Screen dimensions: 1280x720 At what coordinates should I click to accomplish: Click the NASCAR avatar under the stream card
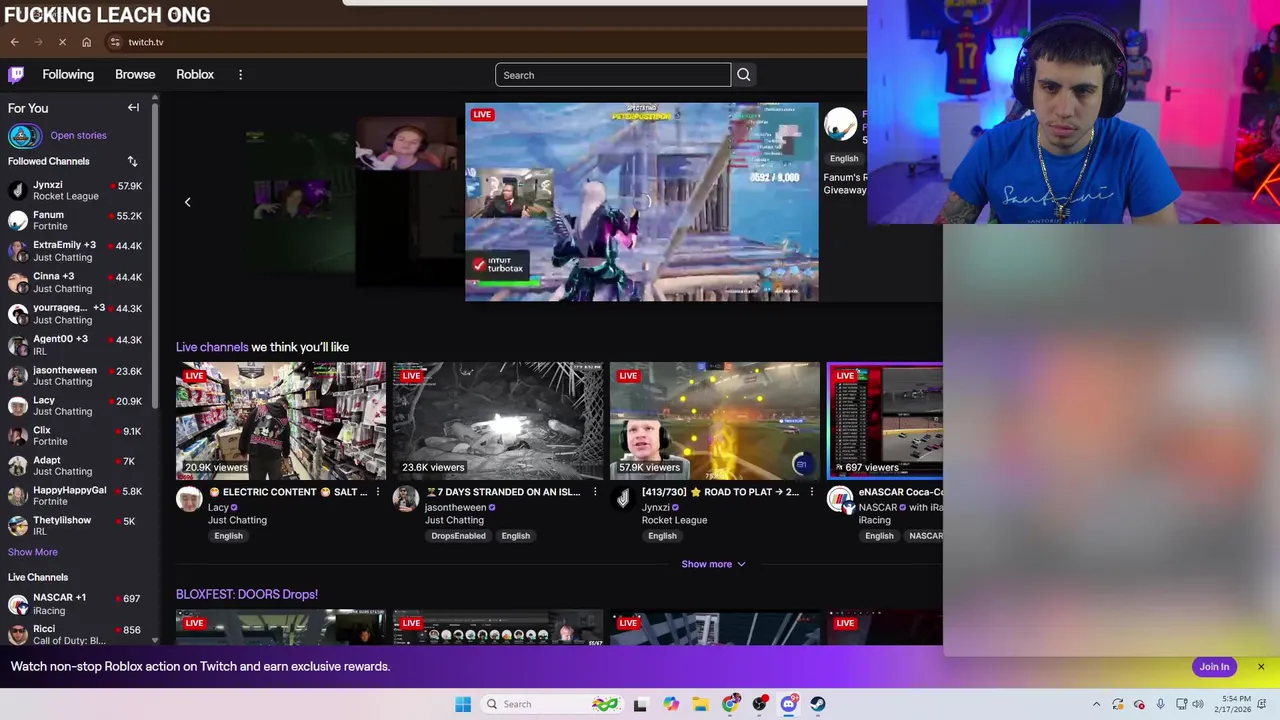840,499
